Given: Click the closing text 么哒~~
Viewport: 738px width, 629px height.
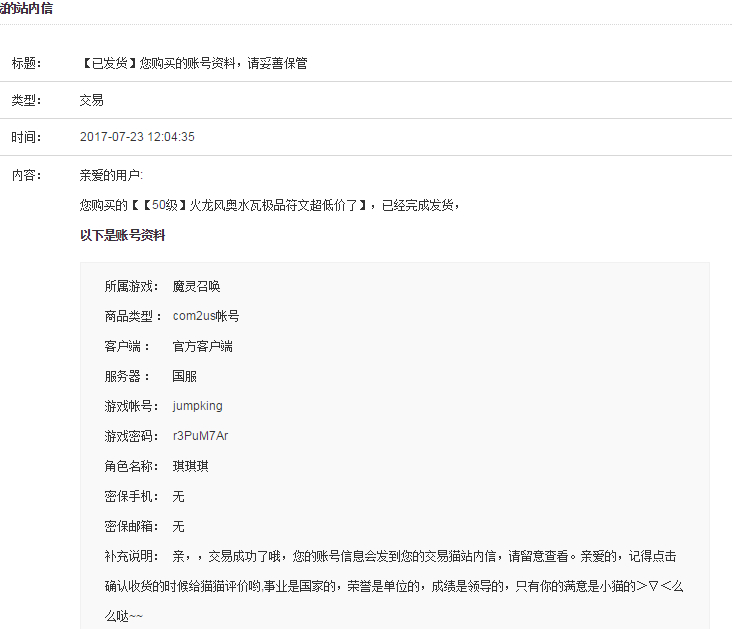Looking at the screenshot, I should click(123, 616).
